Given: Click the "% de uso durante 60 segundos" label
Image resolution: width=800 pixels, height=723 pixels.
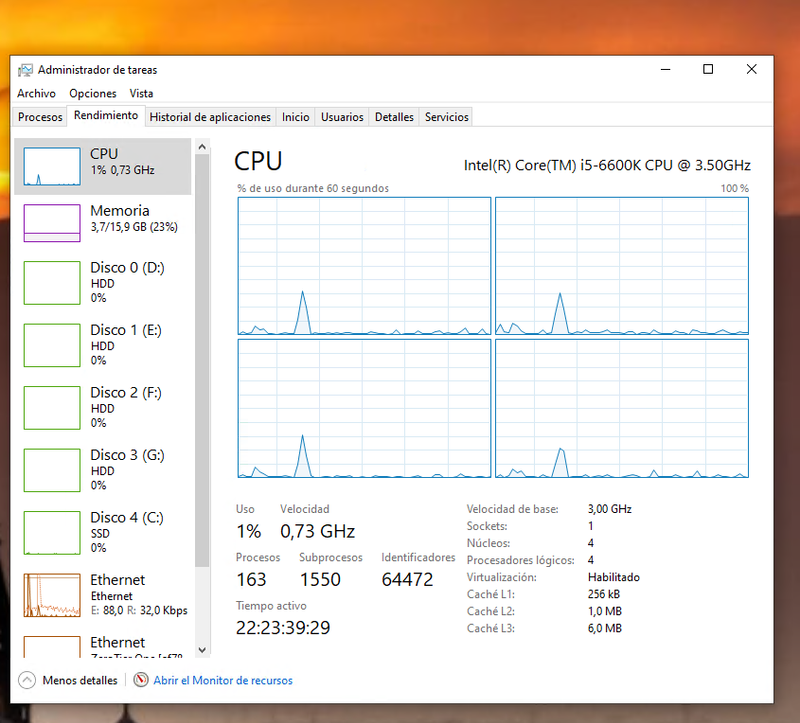Looking at the screenshot, I should (x=313, y=188).
